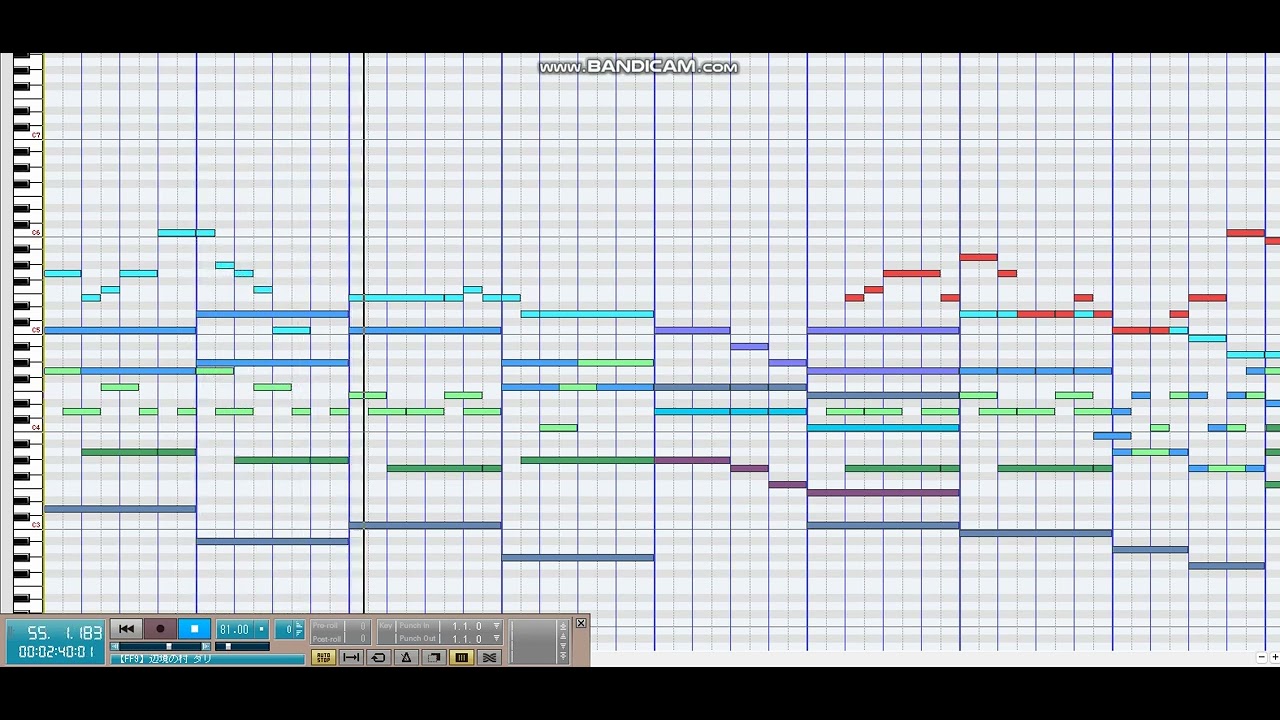Click the horizontal zoom in plus button

[x=1274, y=657]
